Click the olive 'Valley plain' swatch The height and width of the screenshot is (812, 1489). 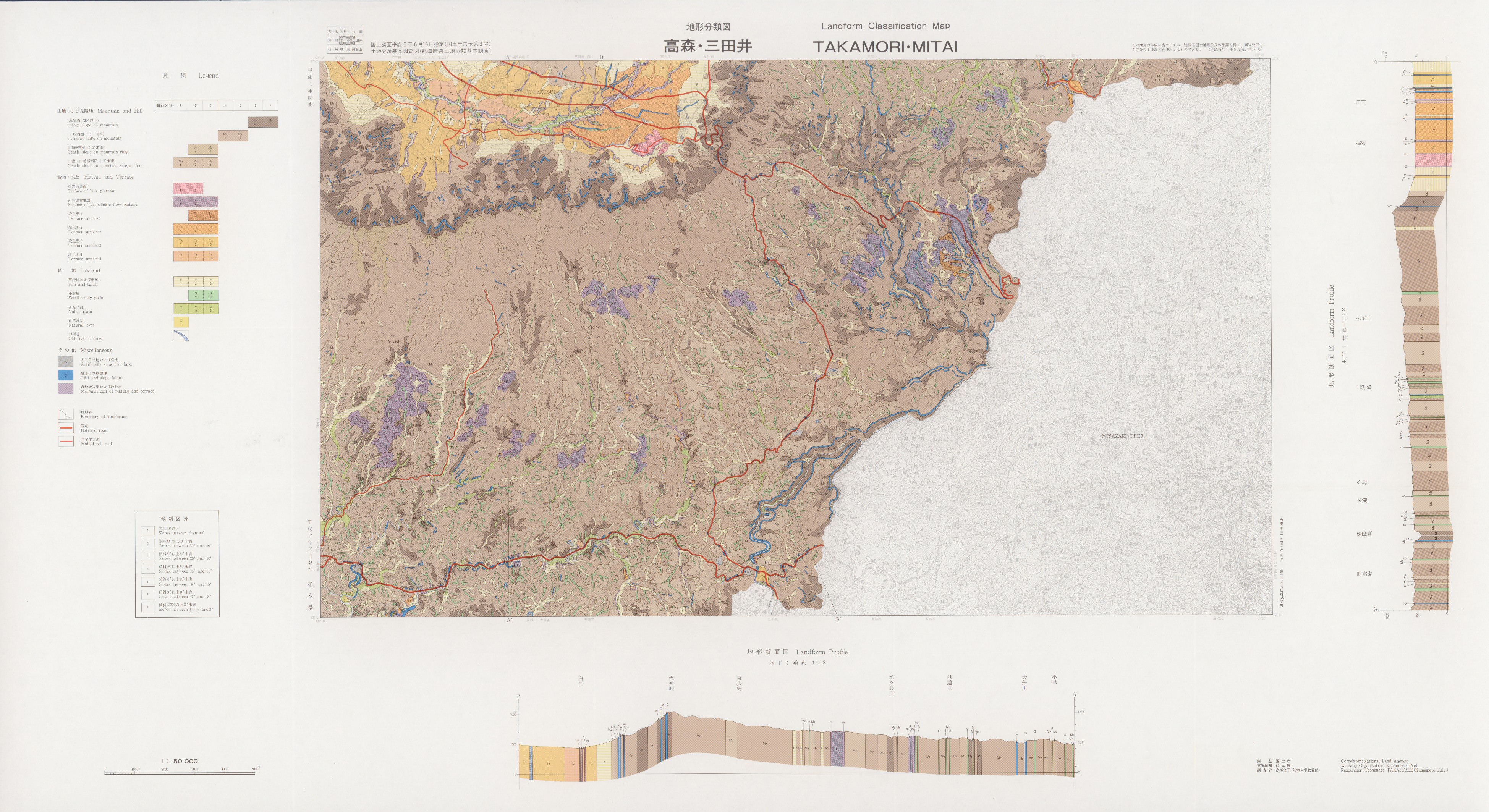coord(196,309)
